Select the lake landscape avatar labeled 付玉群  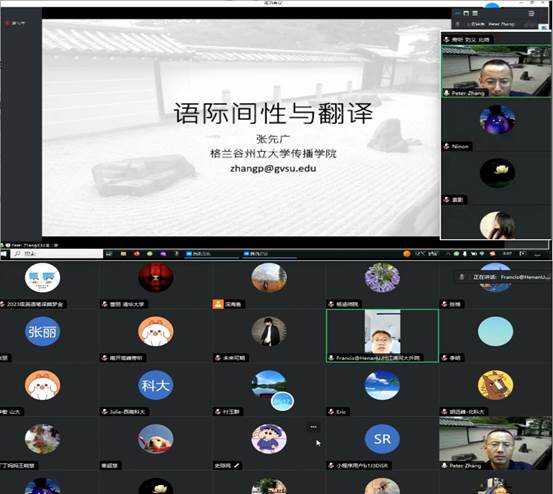pos(269,385)
